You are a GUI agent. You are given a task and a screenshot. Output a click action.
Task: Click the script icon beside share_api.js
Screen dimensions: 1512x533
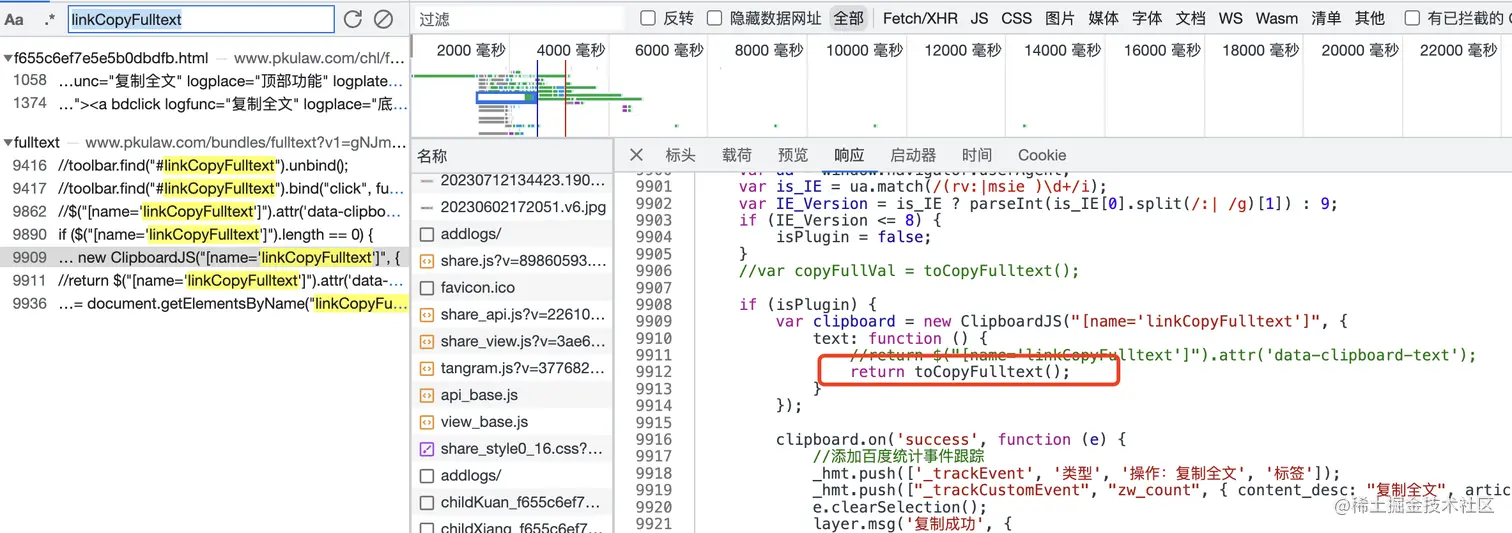(427, 315)
